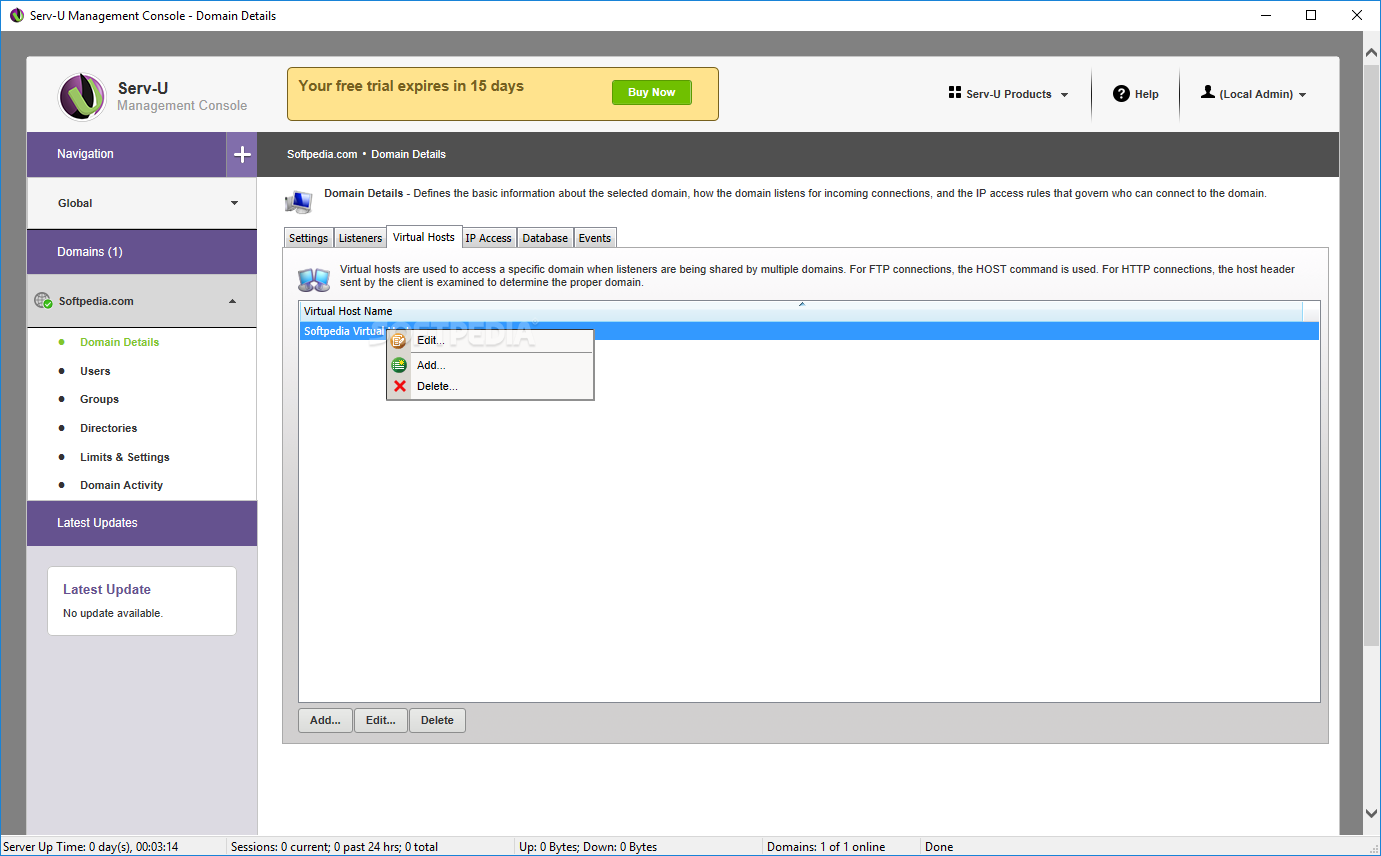The width and height of the screenshot is (1381, 856).
Task: Click Domains: 1 of 1 online status
Action: point(826,847)
